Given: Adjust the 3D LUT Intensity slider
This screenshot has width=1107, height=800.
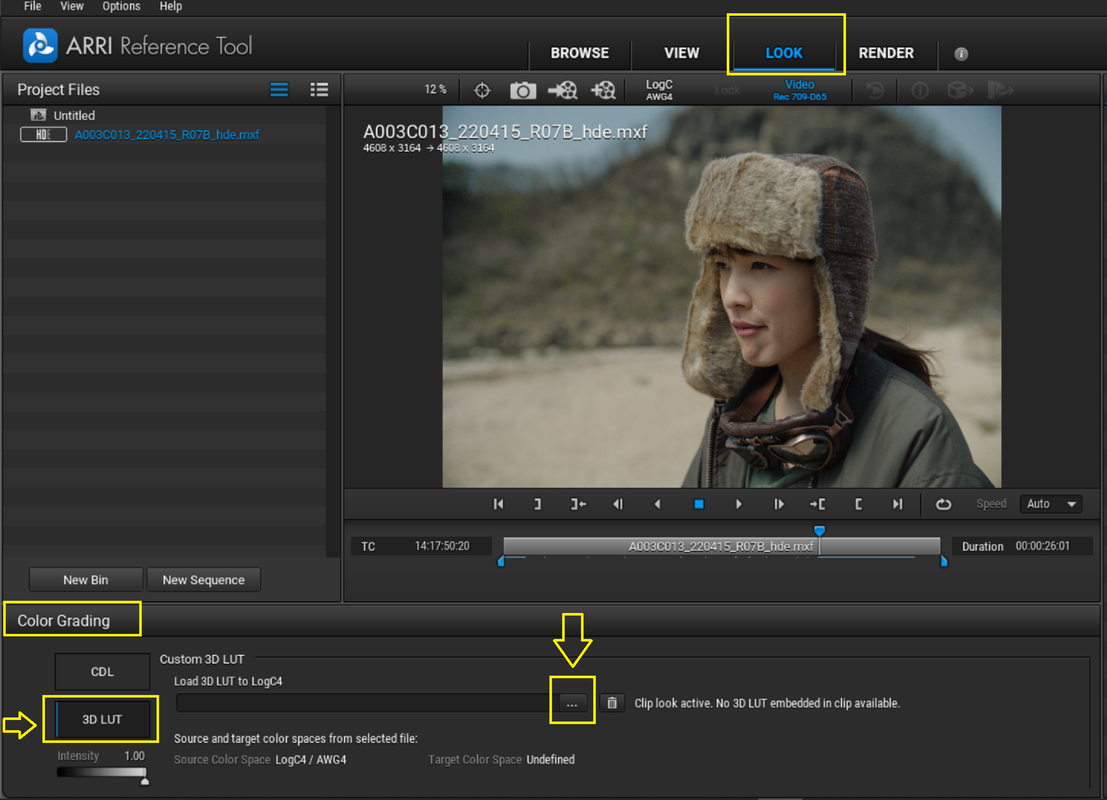Looking at the screenshot, I should [x=102, y=772].
